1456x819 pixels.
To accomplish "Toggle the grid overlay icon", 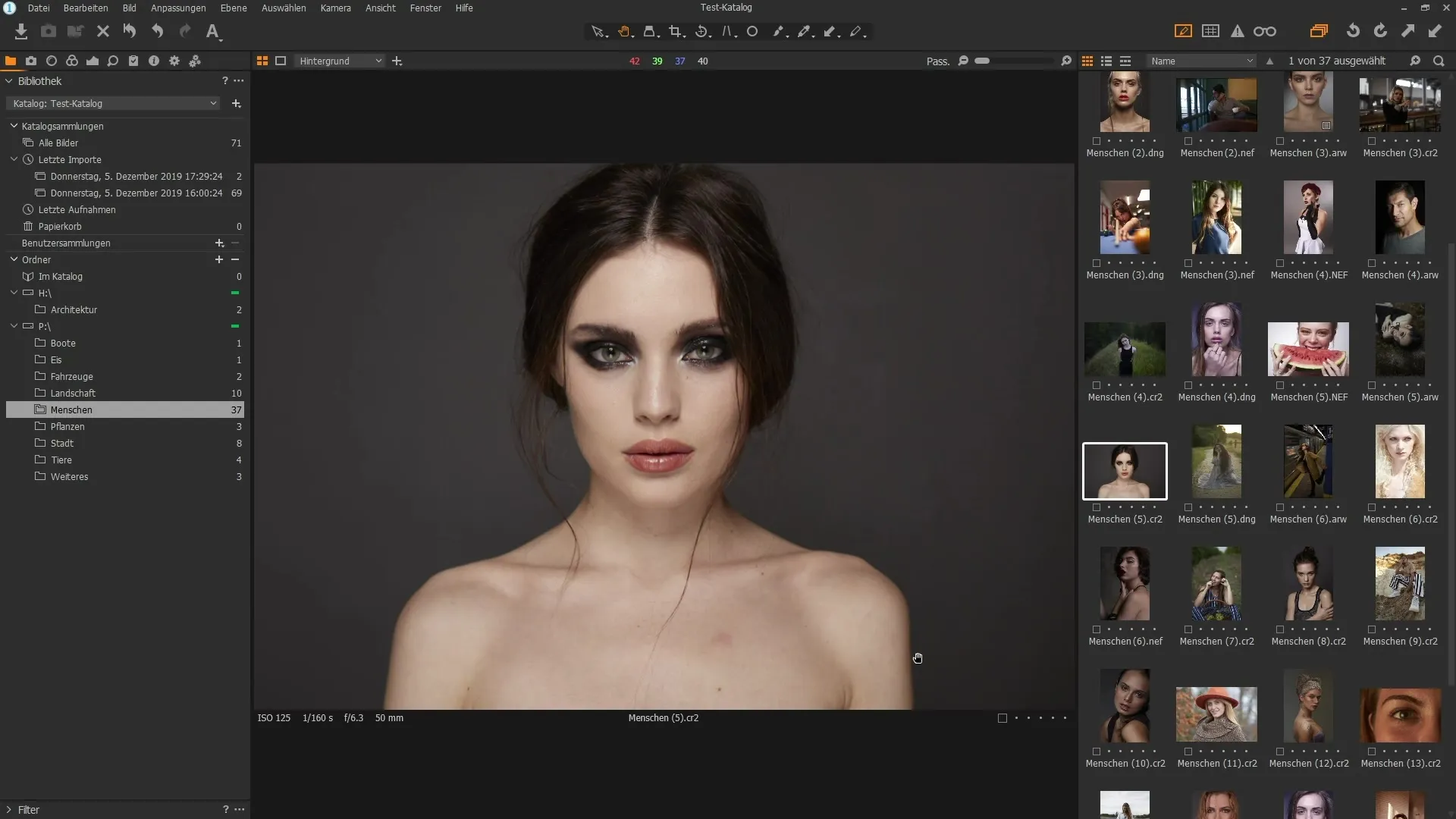I will (x=1211, y=31).
